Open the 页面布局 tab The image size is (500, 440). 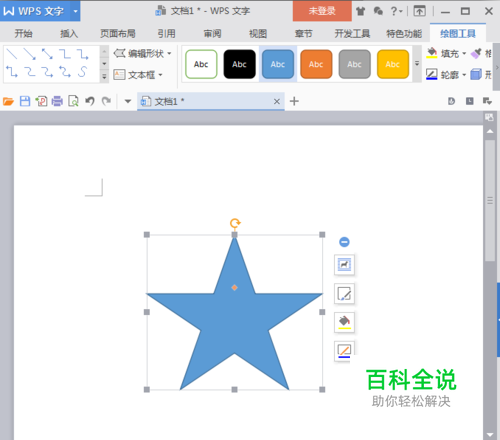pos(118,34)
